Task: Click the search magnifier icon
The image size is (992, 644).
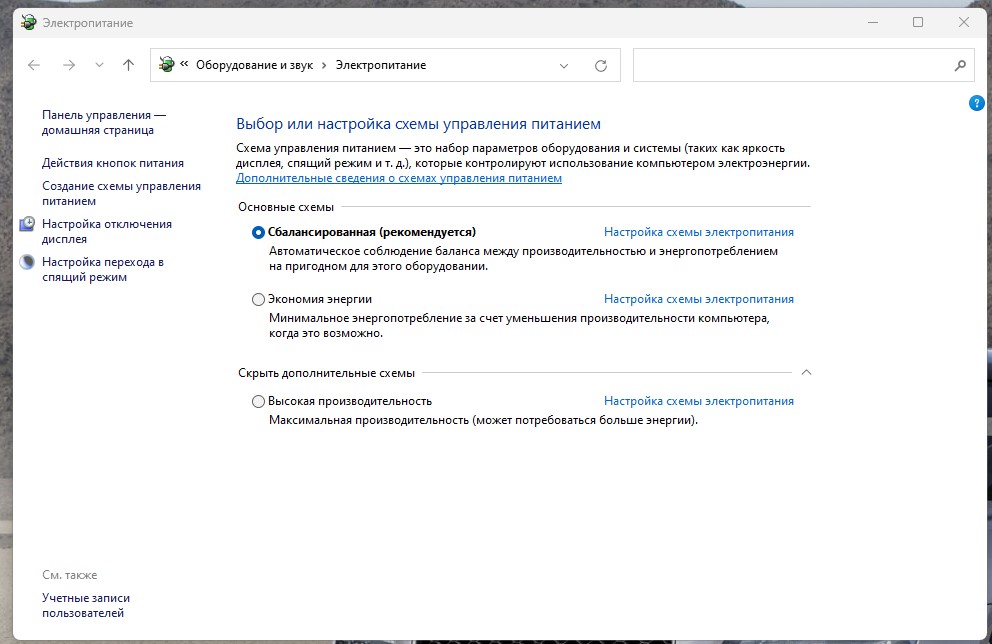Action: (960, 65)
